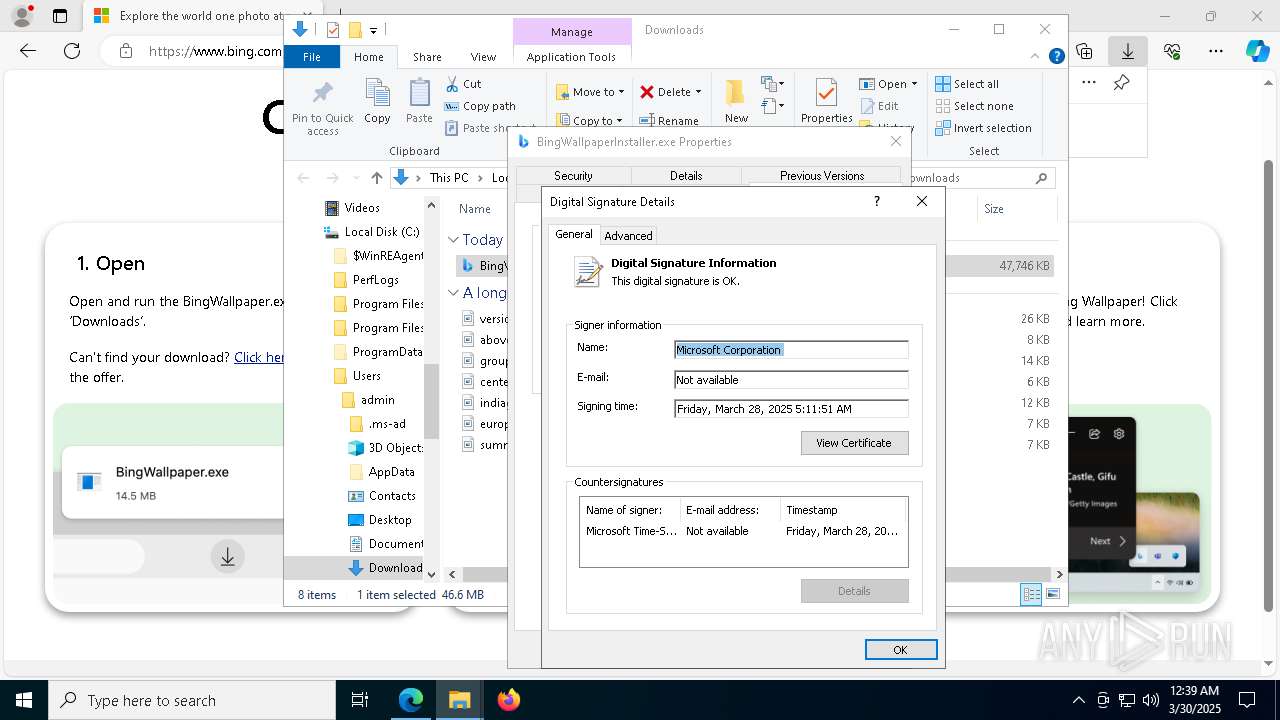Switch to details view button

1031,595
